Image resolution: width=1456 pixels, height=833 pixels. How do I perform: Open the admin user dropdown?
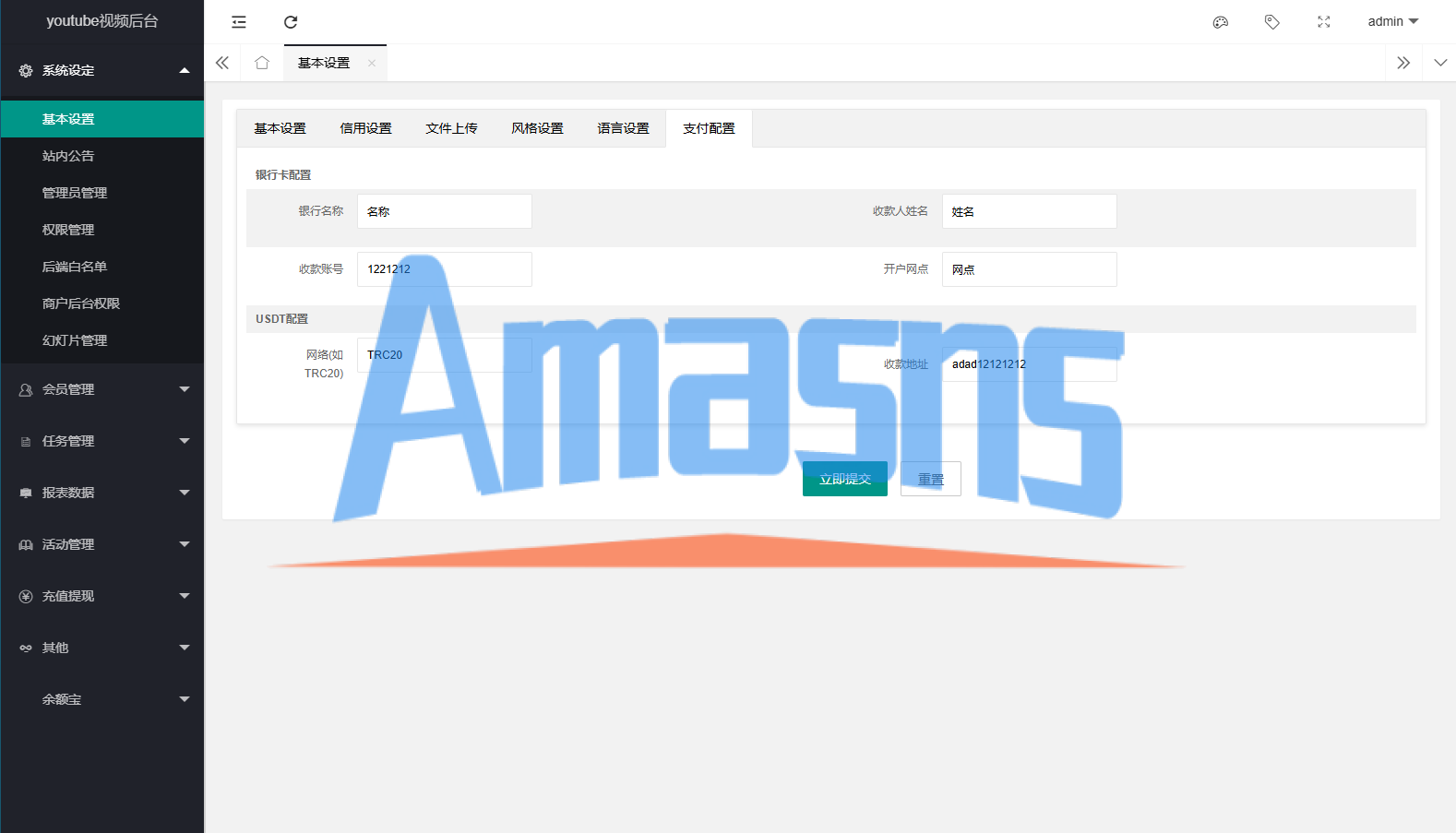tap(1393, 21)
